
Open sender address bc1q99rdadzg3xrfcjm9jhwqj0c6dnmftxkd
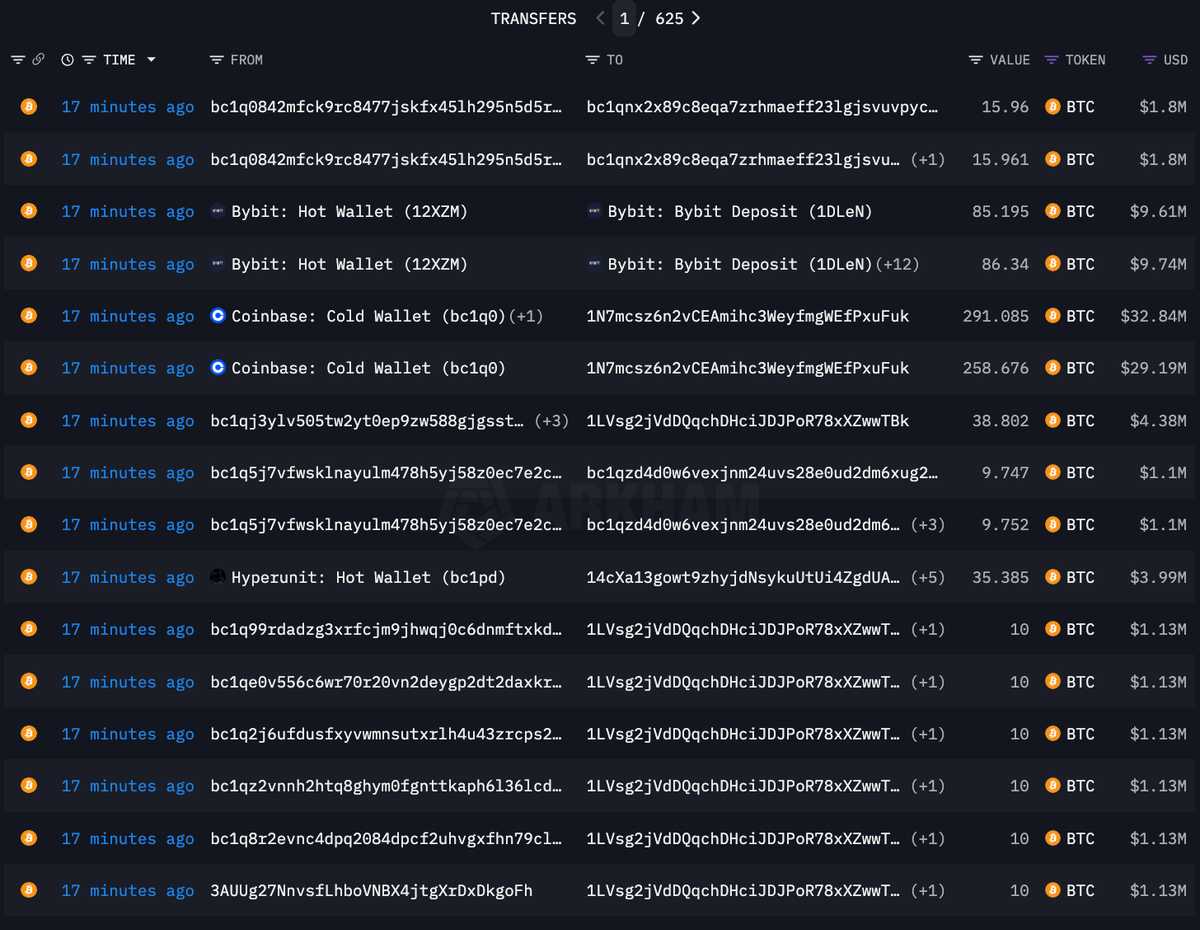[x=387, y=629]
